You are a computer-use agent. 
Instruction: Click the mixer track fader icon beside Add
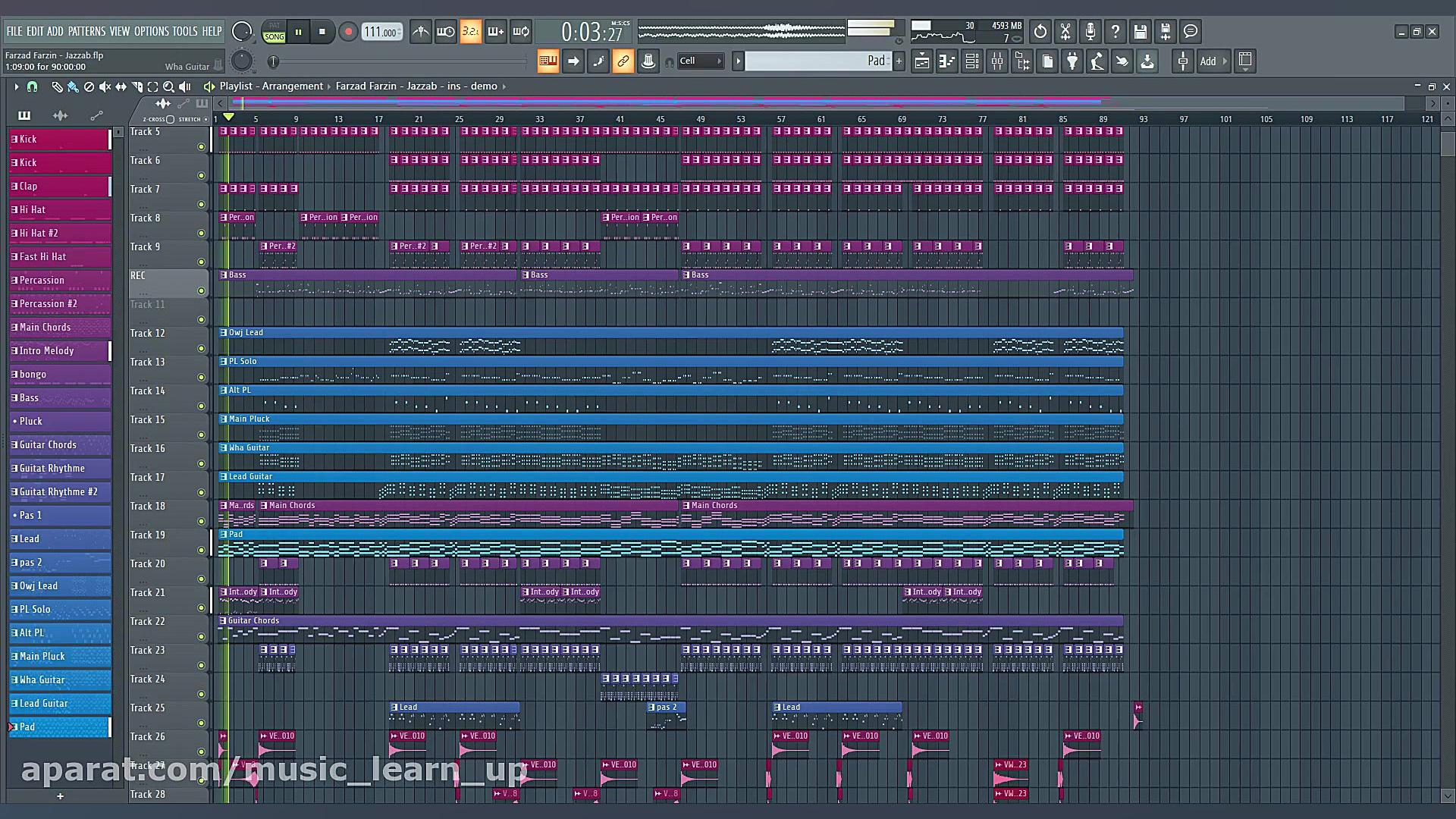pos(1183,61)
